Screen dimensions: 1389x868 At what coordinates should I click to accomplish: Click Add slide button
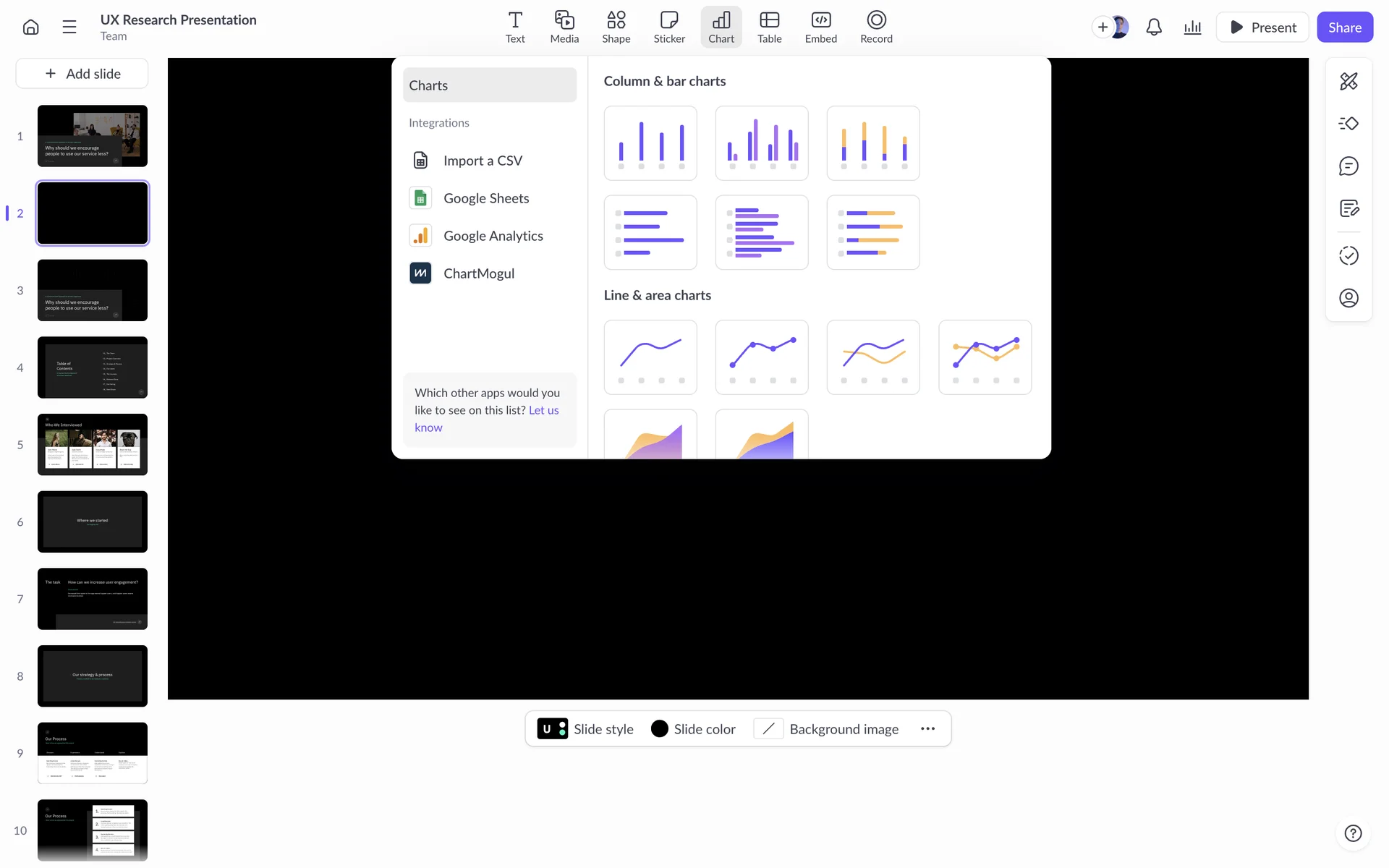coord(82,74)
